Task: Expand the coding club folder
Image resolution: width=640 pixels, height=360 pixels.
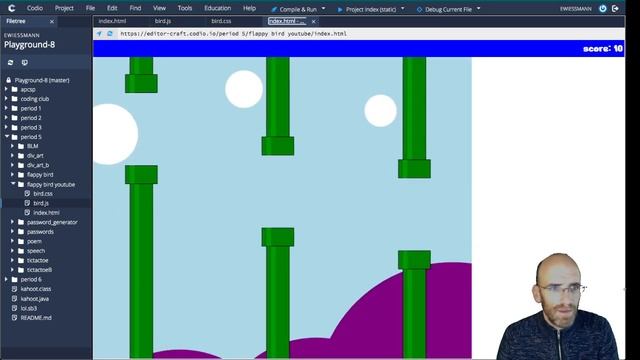Action: (6, 98)
